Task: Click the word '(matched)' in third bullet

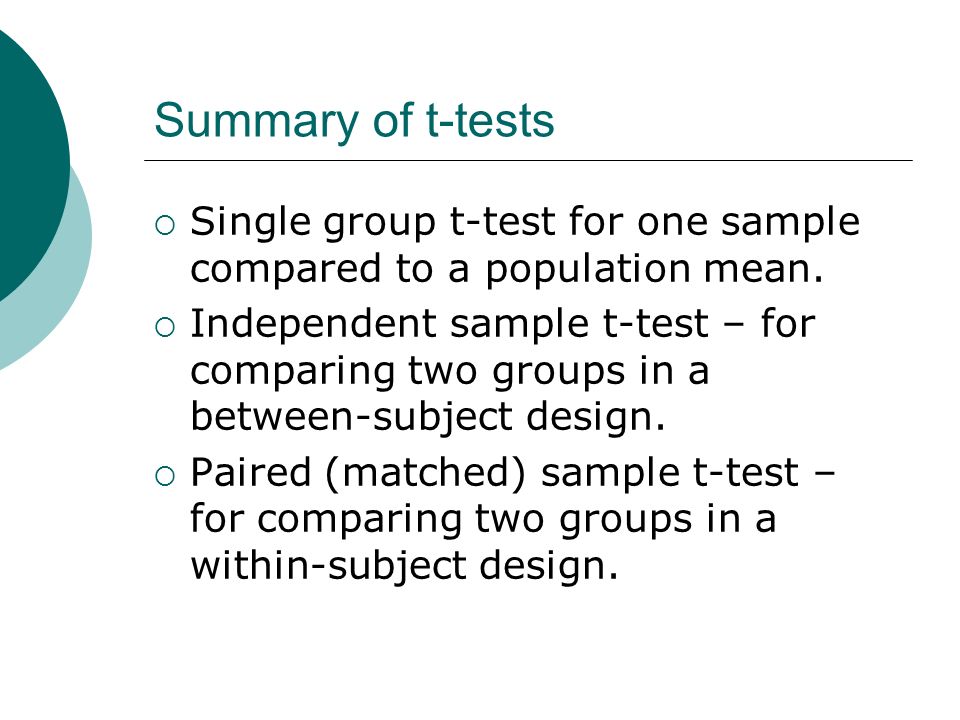Action: 426,474
